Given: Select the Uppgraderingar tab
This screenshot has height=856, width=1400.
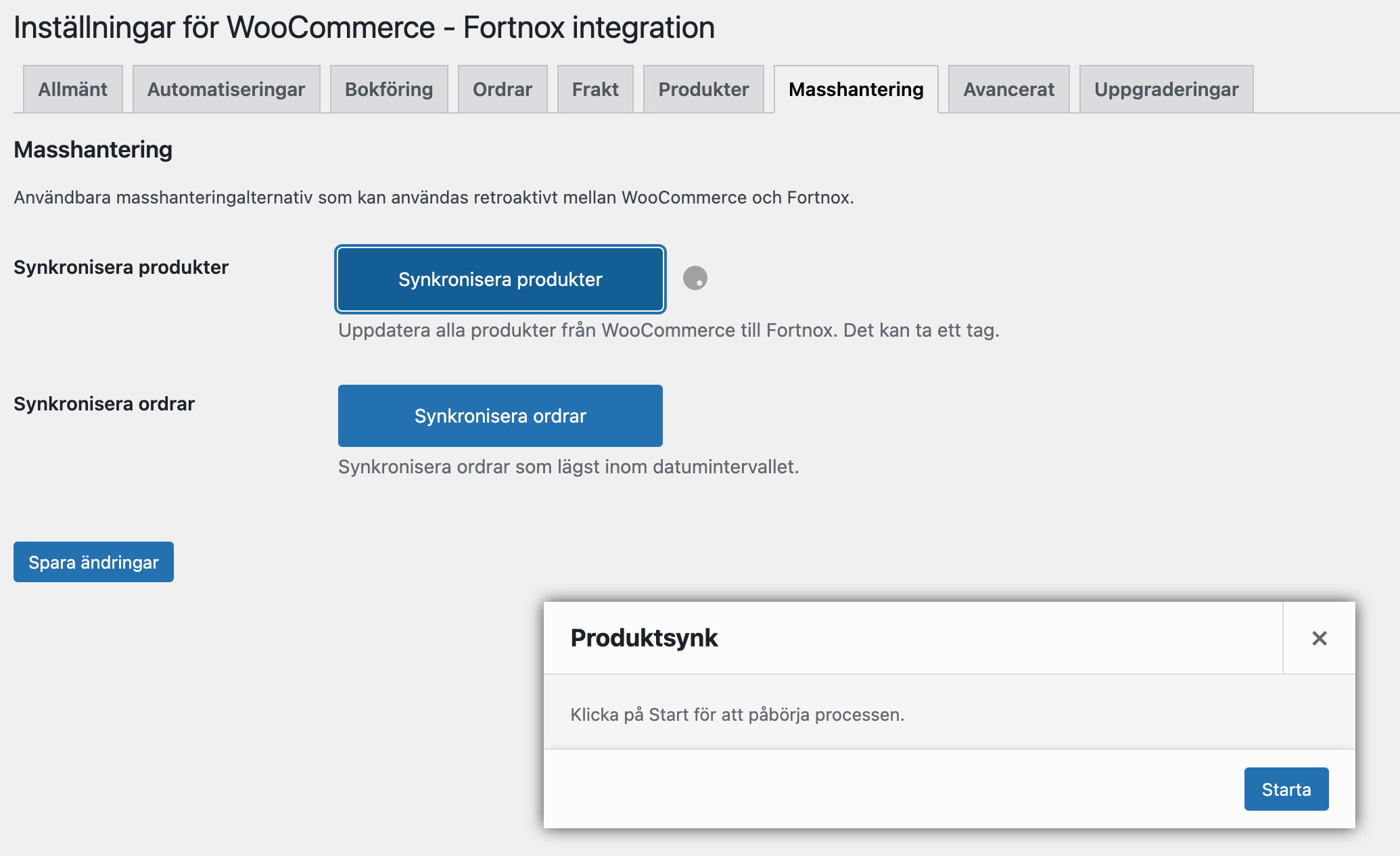Looking at the screenshot, I should [1165, 89].
